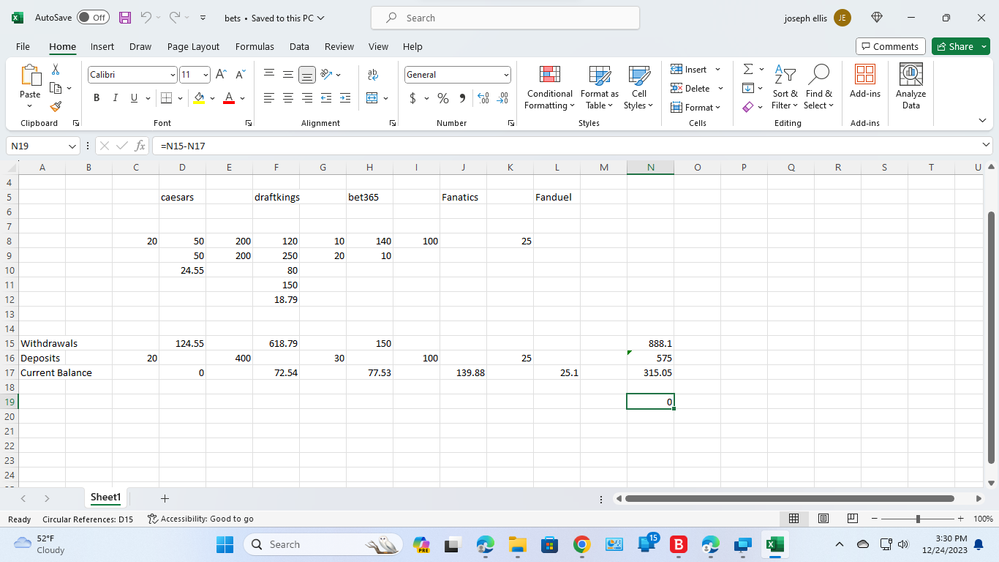The height and width of the screenshot is (562, 999).
Task: Increase font size with the large A icon
Action: tap(220, 75)
